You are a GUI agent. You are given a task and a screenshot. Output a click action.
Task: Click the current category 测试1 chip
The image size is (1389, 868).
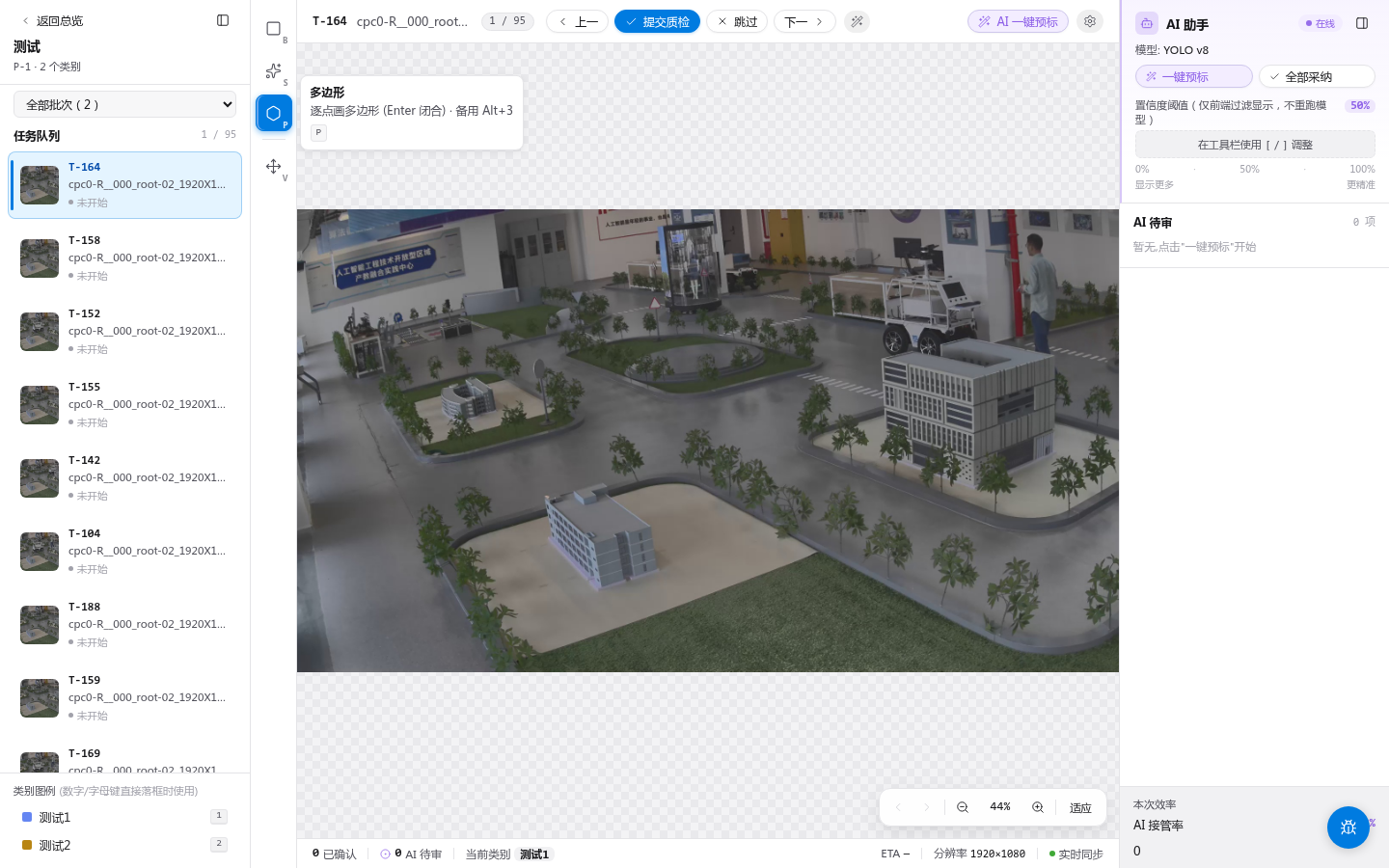(534, 854)
